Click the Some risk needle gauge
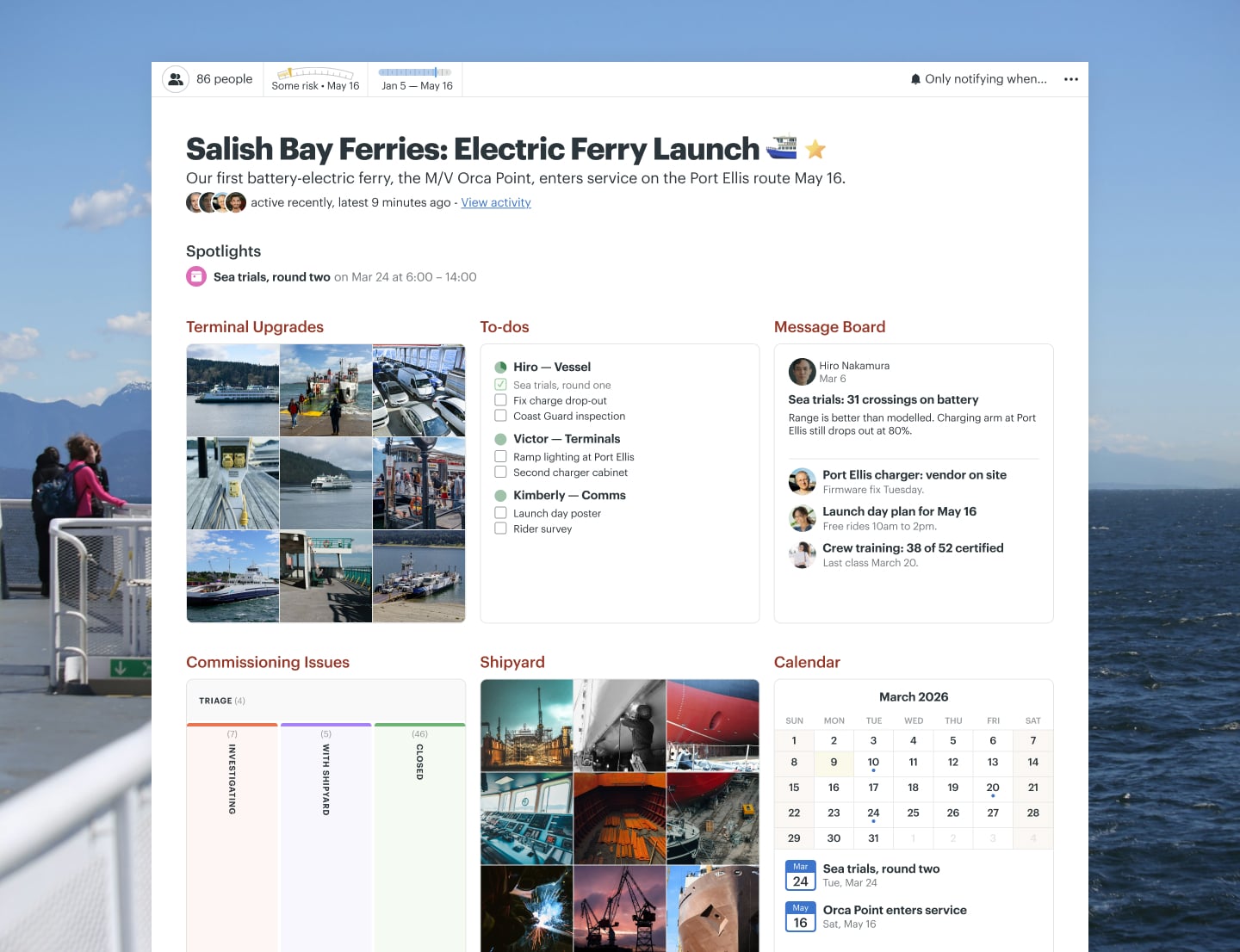 click(315, 73)
